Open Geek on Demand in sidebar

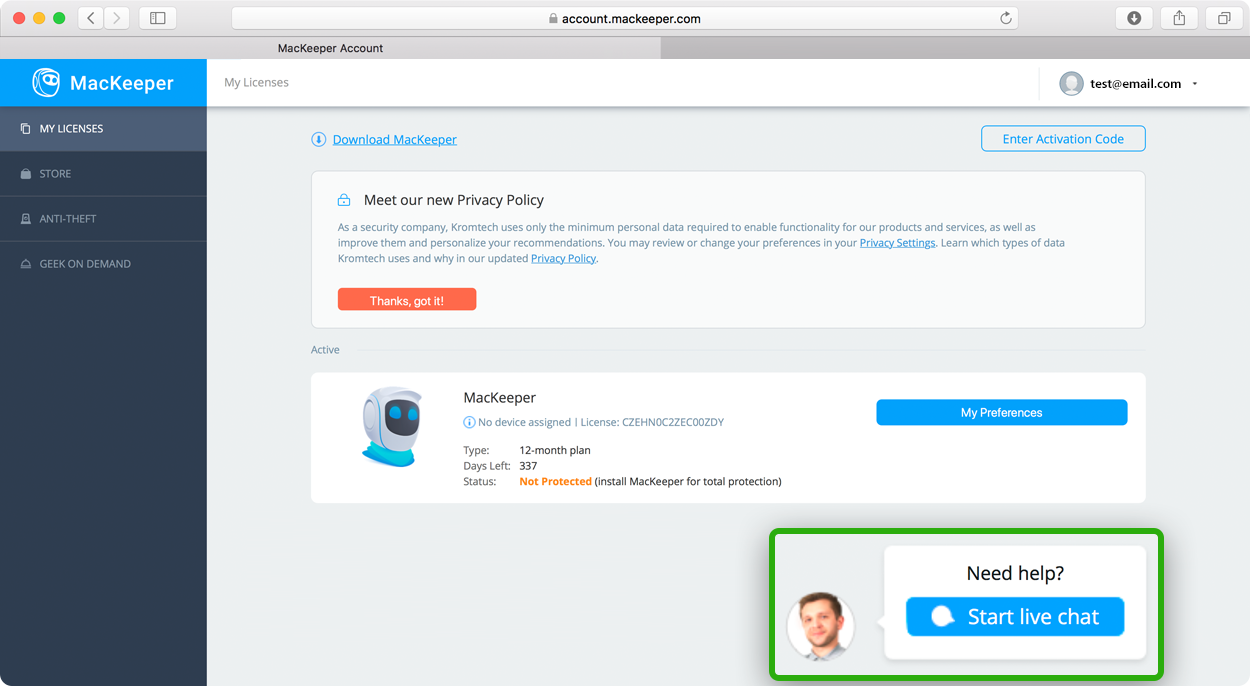pyautogui.click(x=103, y=264)
